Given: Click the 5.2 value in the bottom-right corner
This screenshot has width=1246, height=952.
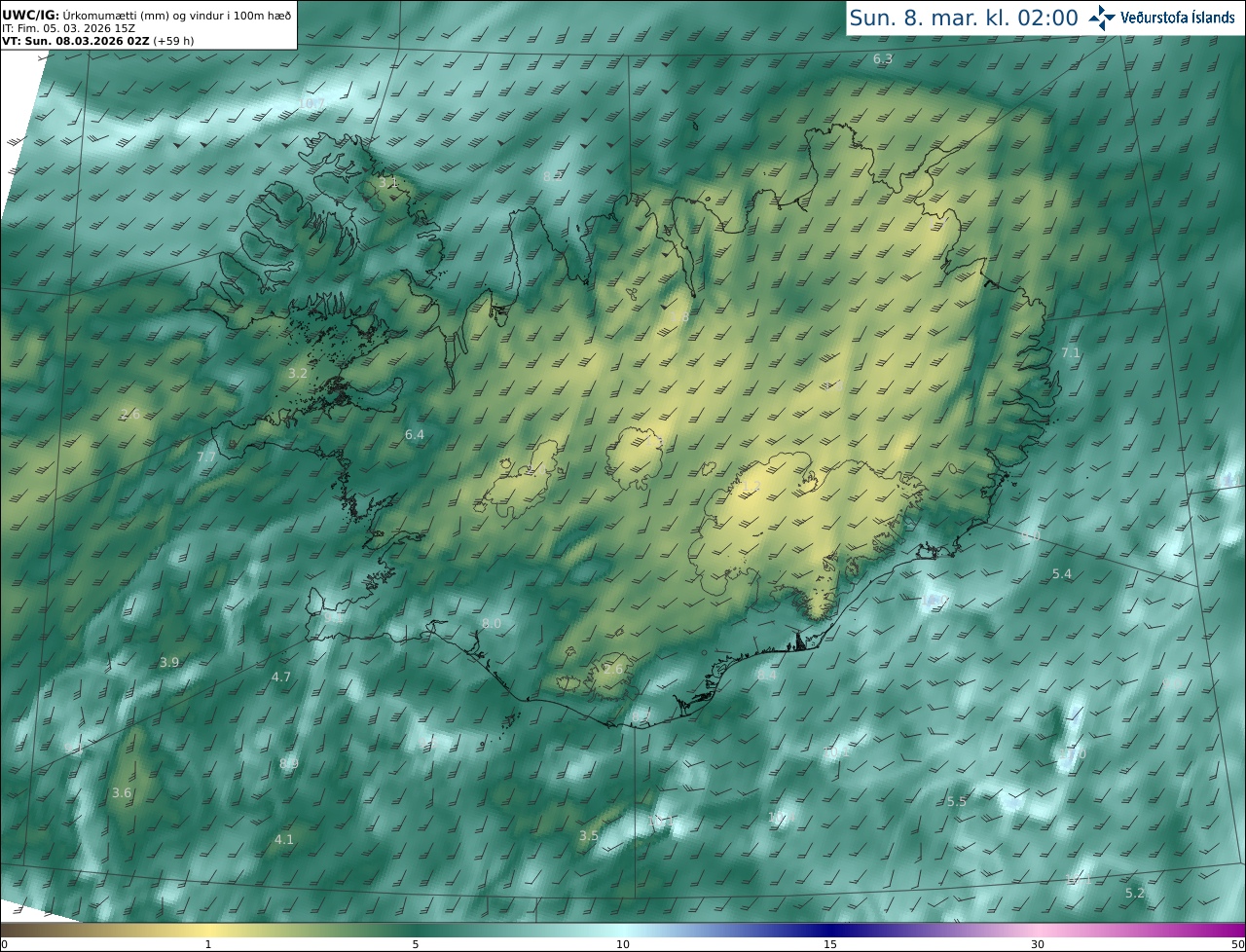Looking at the screenshot, I should point(1135,893).
